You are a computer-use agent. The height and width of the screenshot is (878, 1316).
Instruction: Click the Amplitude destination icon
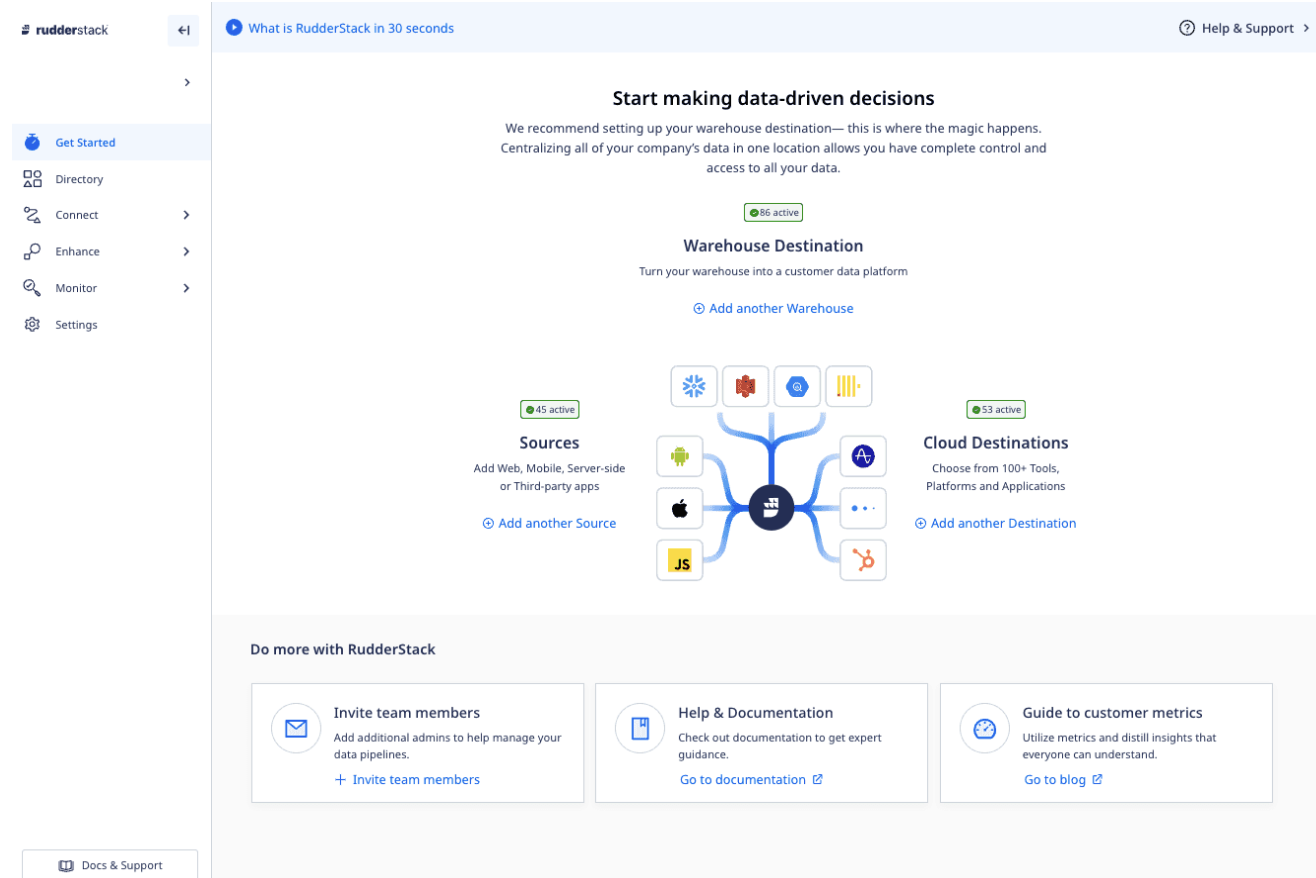point(863,456)
